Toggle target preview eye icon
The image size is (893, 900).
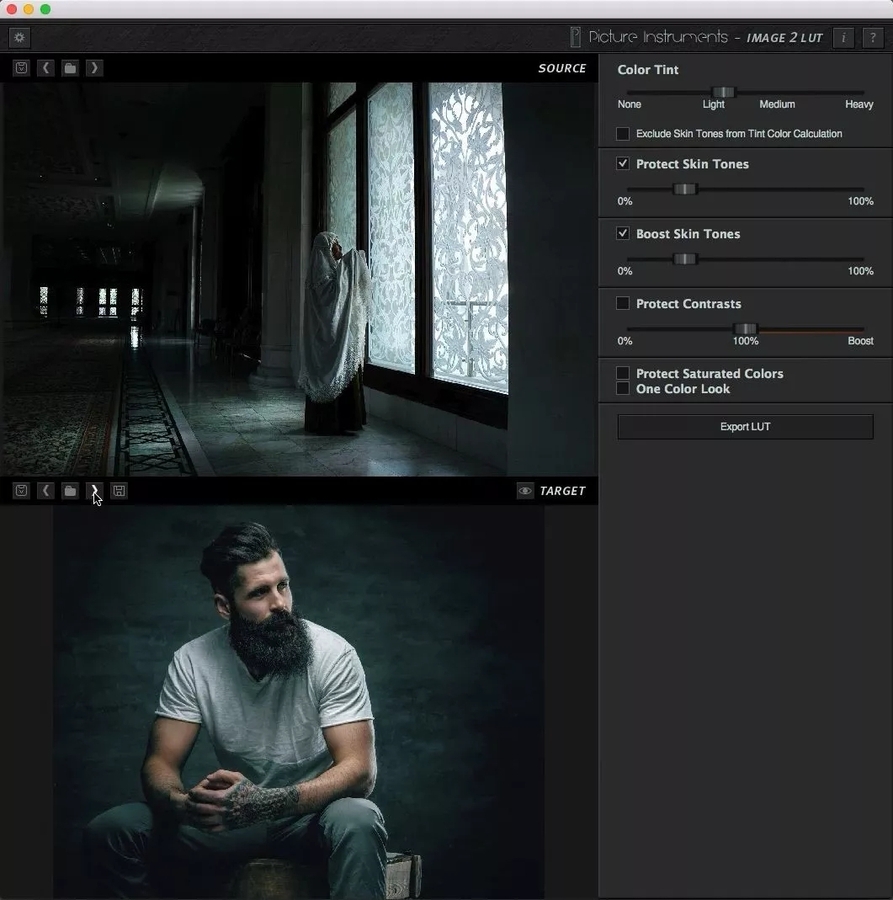click(x=525, y=491)
